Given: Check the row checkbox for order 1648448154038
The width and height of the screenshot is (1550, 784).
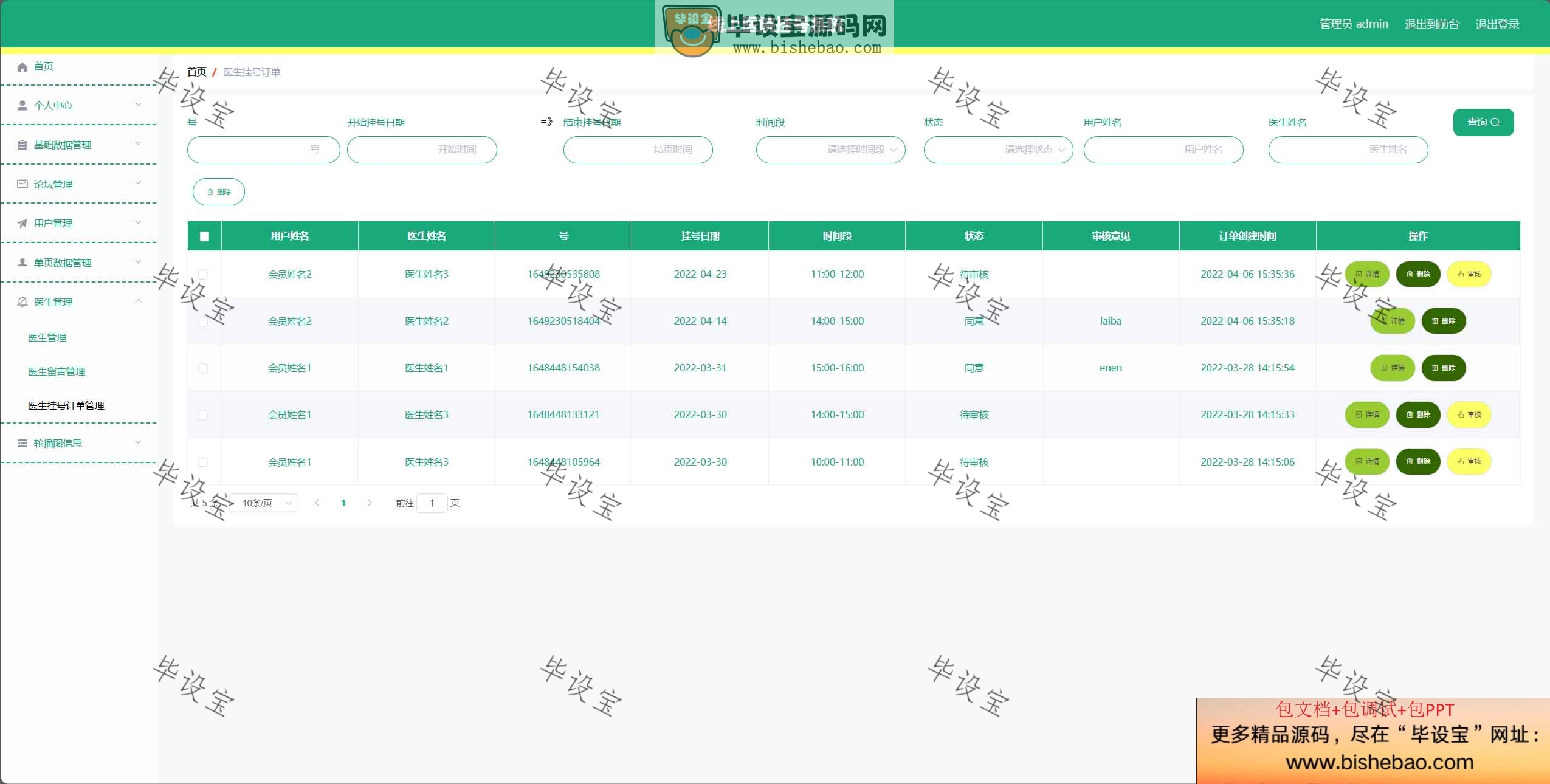Looking at the screenshot, I should click(x=203, y=368).
